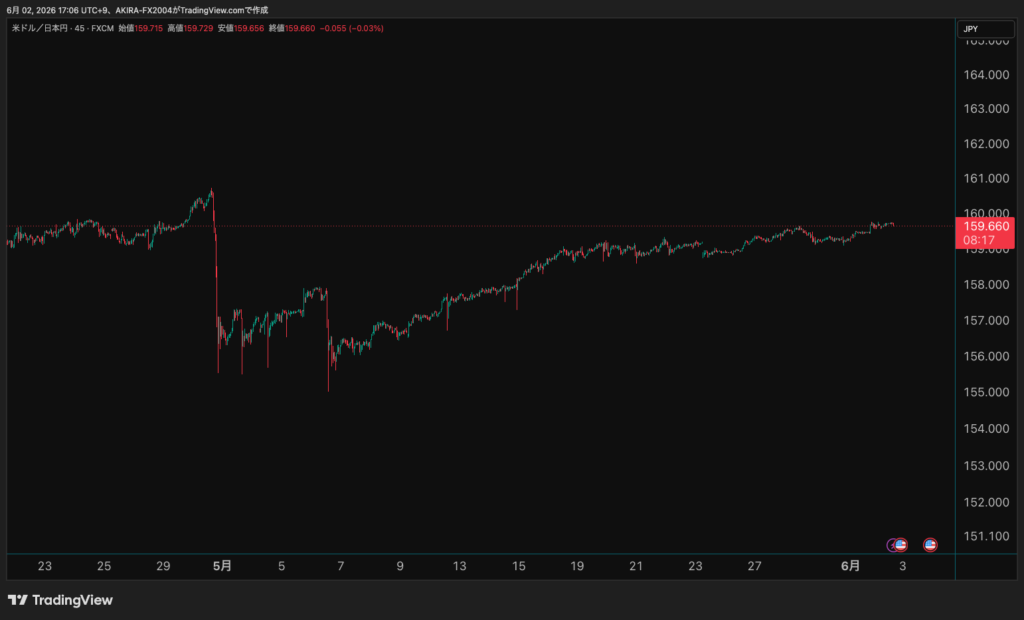
Task: Click the 米ドル/日本円 symbol title
Action: [x=39, y=28]
